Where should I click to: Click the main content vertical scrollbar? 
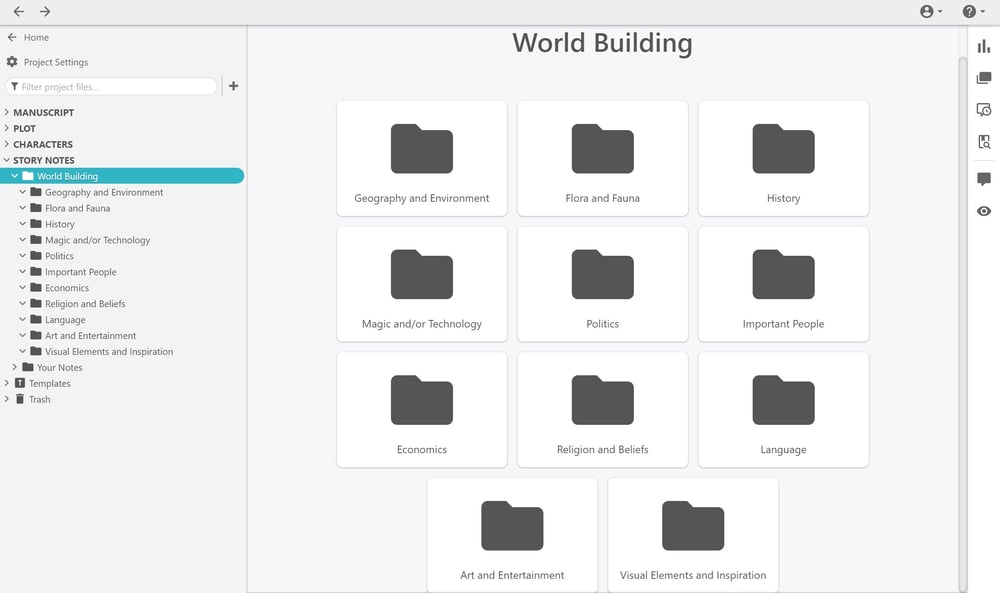click(x=963, y=324)
